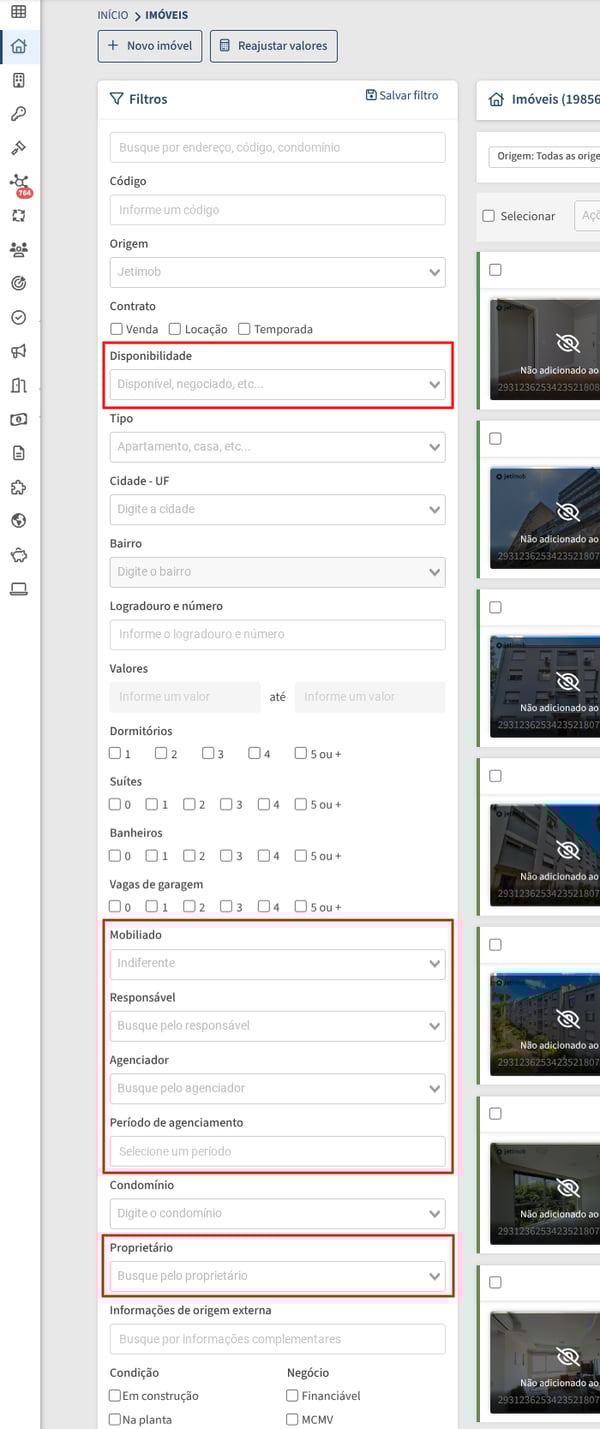This screenshot has width=600, height=1429.
Task: Expand the Mobiliado dropdown
Action: click(x=277, y=963)
